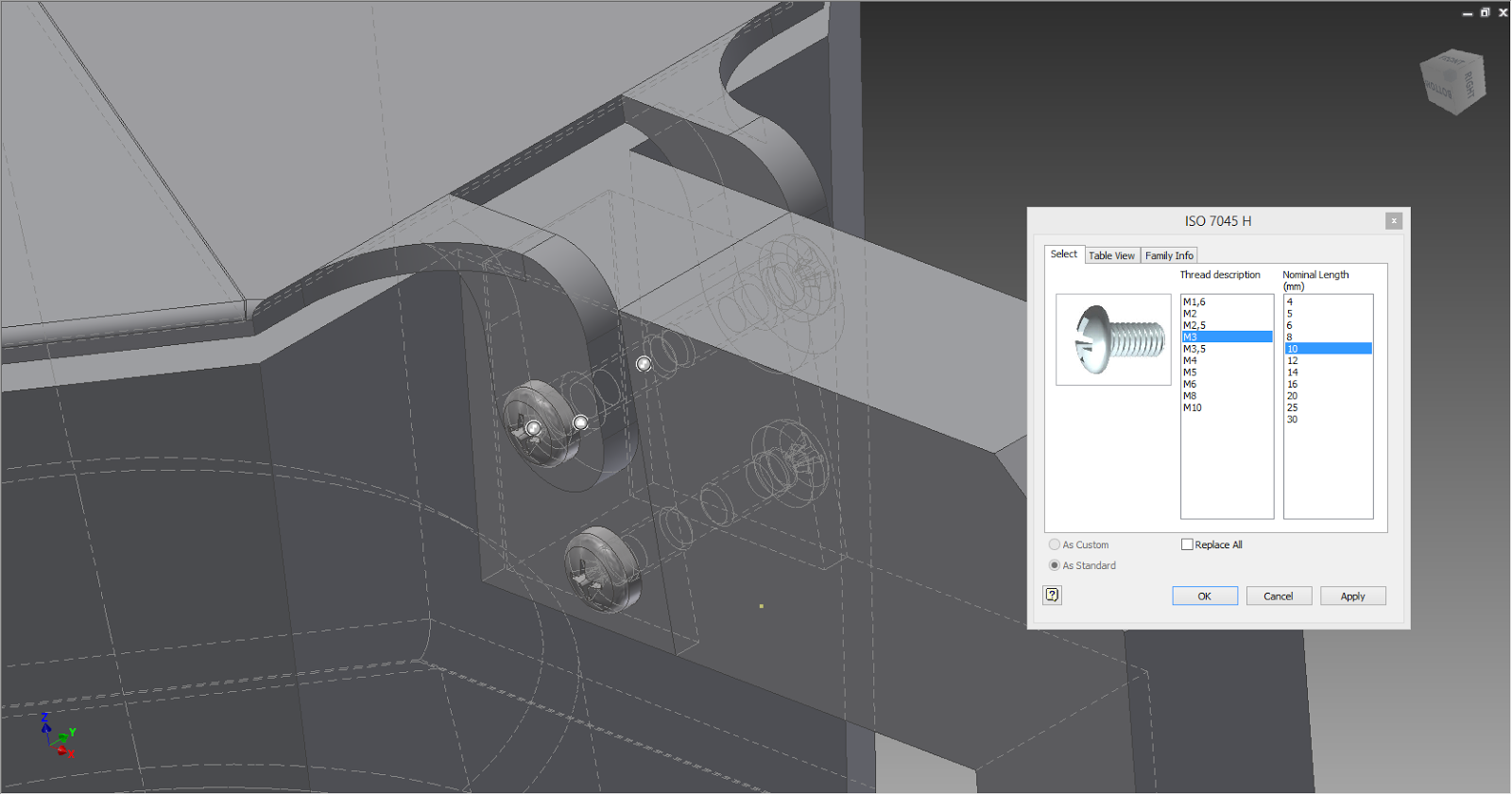Viewport: 1512px width, 795px height.
Task: Choose nominal length 25
Action: [x=1328, y=407]
